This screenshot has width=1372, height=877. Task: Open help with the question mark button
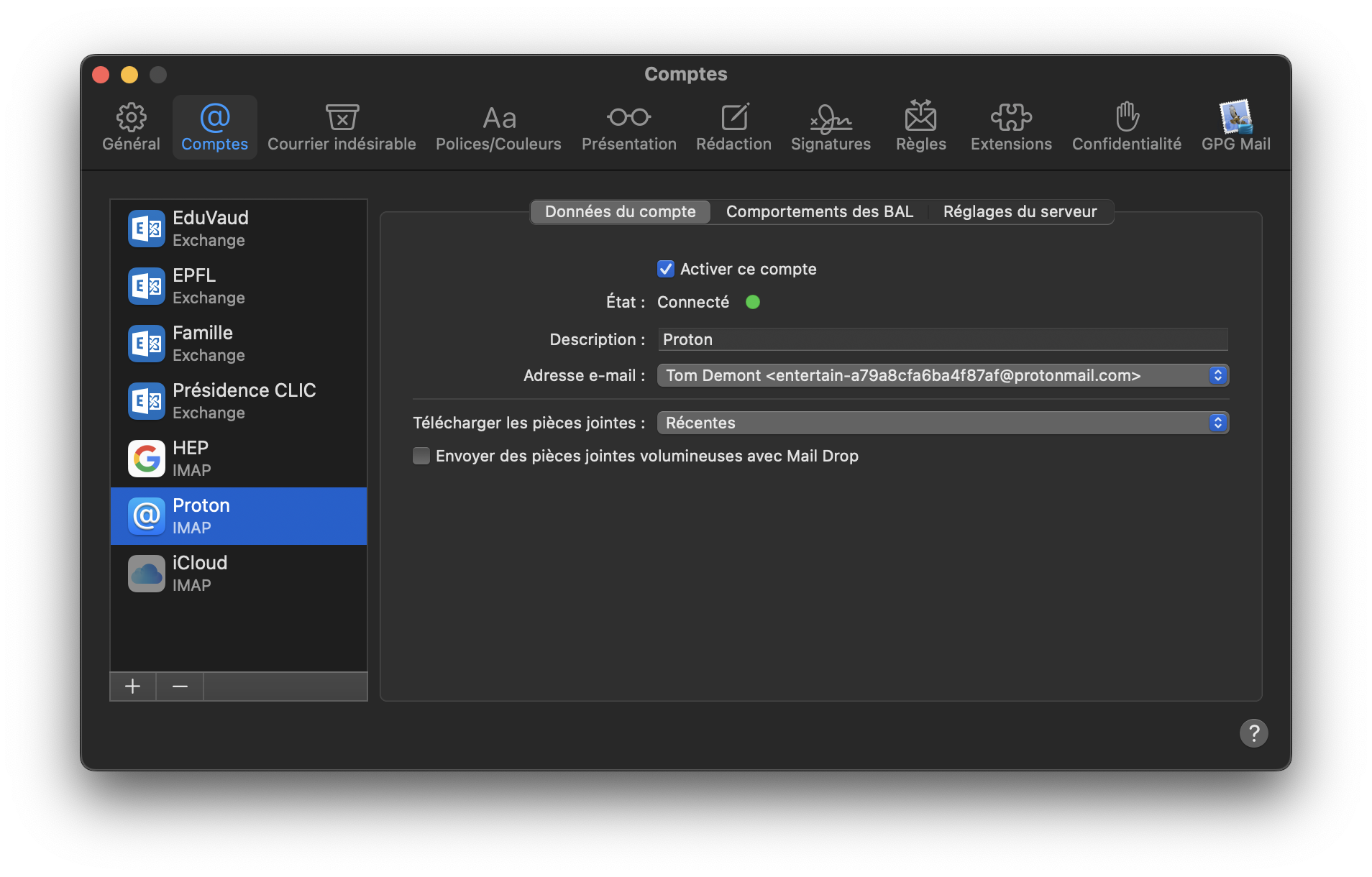tap(1253, 733)
